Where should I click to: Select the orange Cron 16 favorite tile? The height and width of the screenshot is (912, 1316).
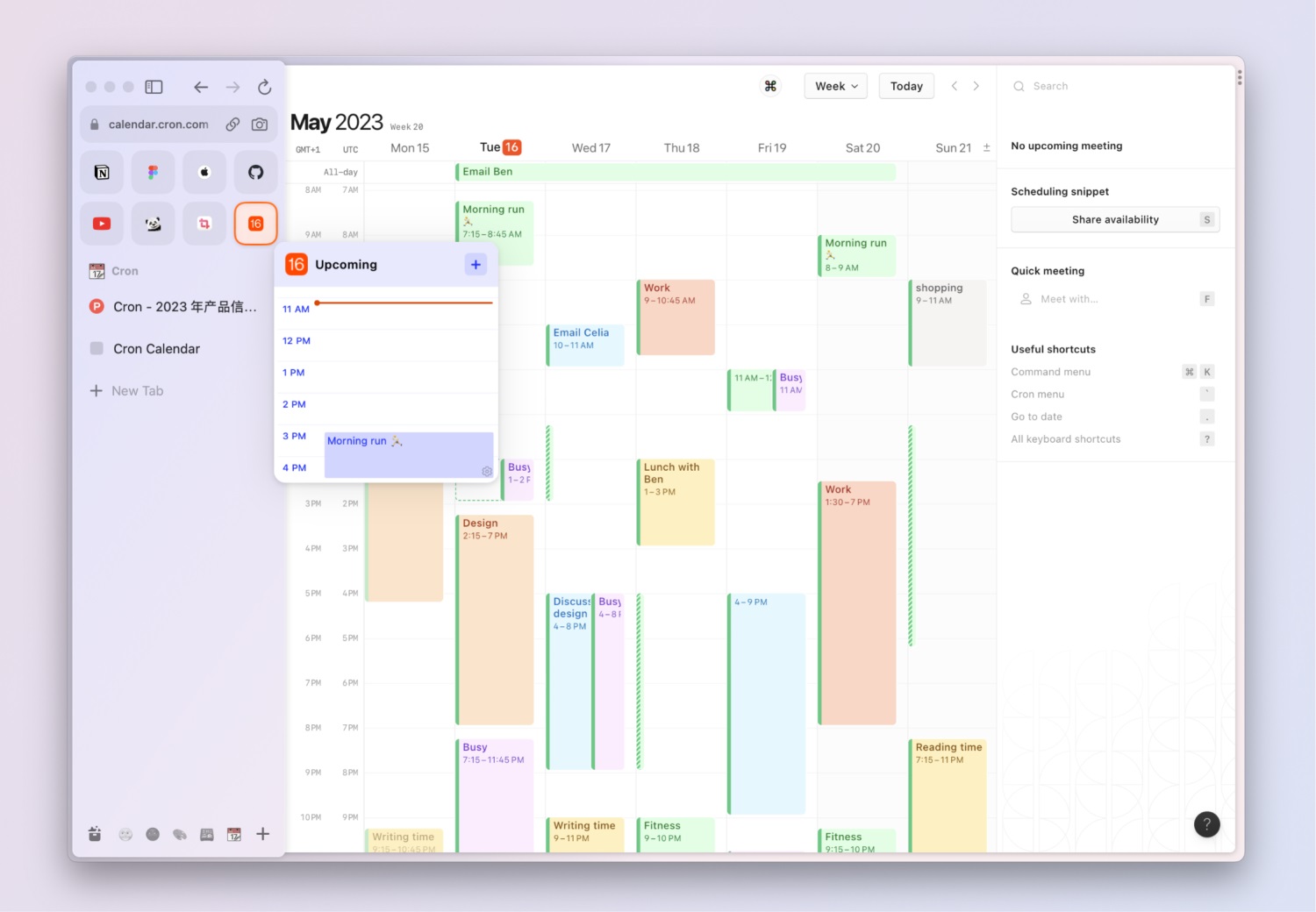tap(255, 224)
